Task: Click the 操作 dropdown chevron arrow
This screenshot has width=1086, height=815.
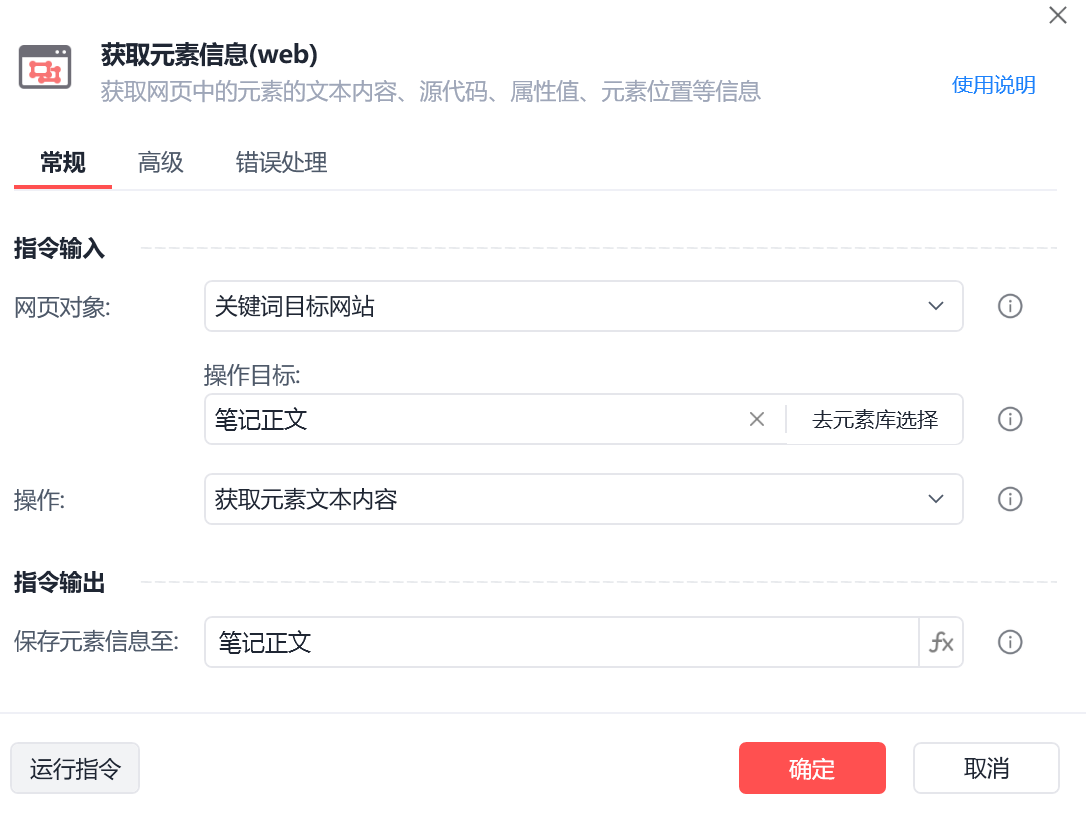Action: coord(936,499)
